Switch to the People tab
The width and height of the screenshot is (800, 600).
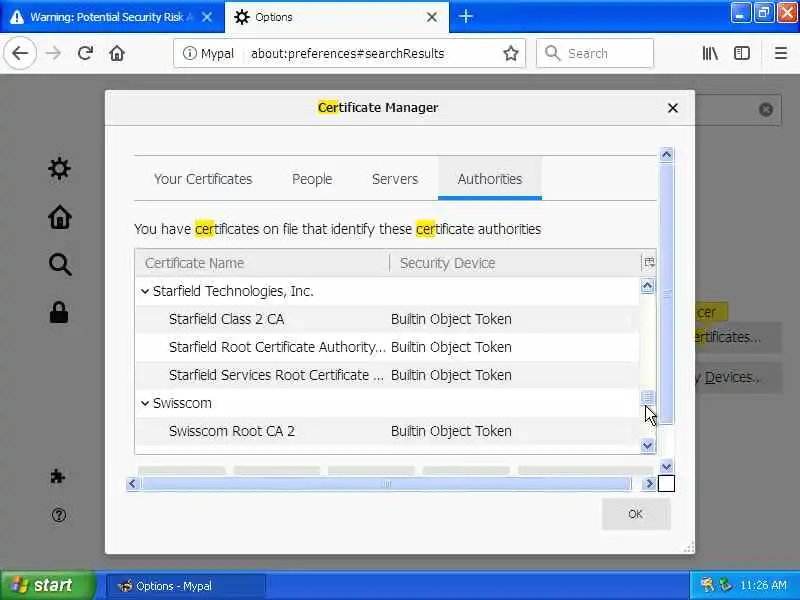pyautogui.click(x=312, y=179)
